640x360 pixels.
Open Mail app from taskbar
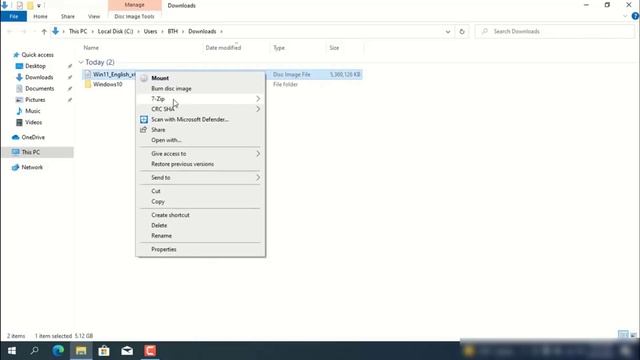(127, 351)
